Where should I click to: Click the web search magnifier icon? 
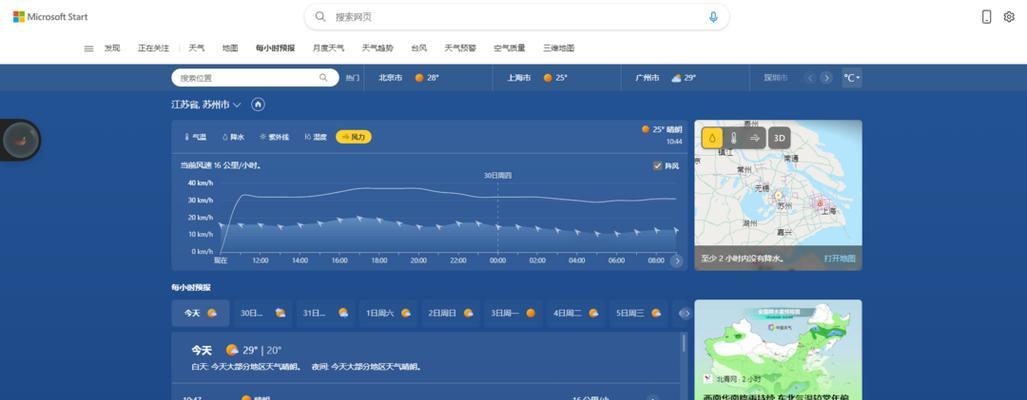(320, 17)
